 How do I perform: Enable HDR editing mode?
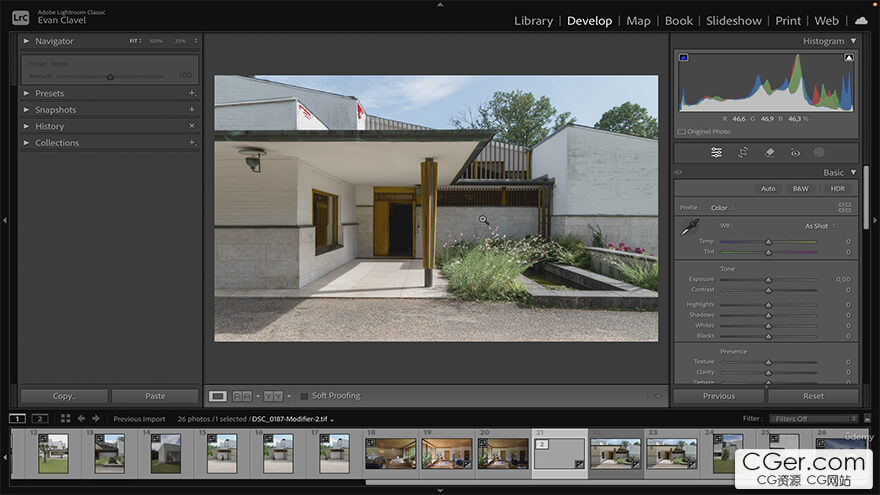pos(837,189)
